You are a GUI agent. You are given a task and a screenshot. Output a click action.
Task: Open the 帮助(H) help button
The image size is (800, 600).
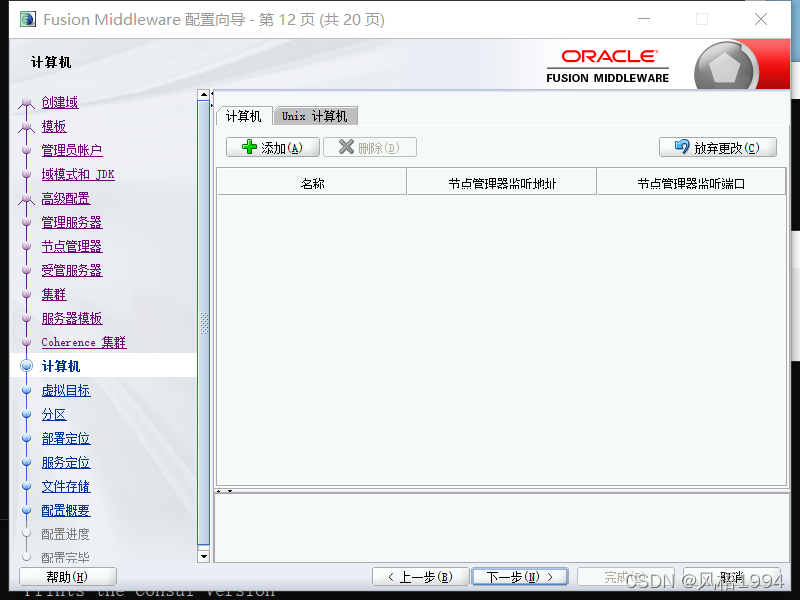pos(68,577)
